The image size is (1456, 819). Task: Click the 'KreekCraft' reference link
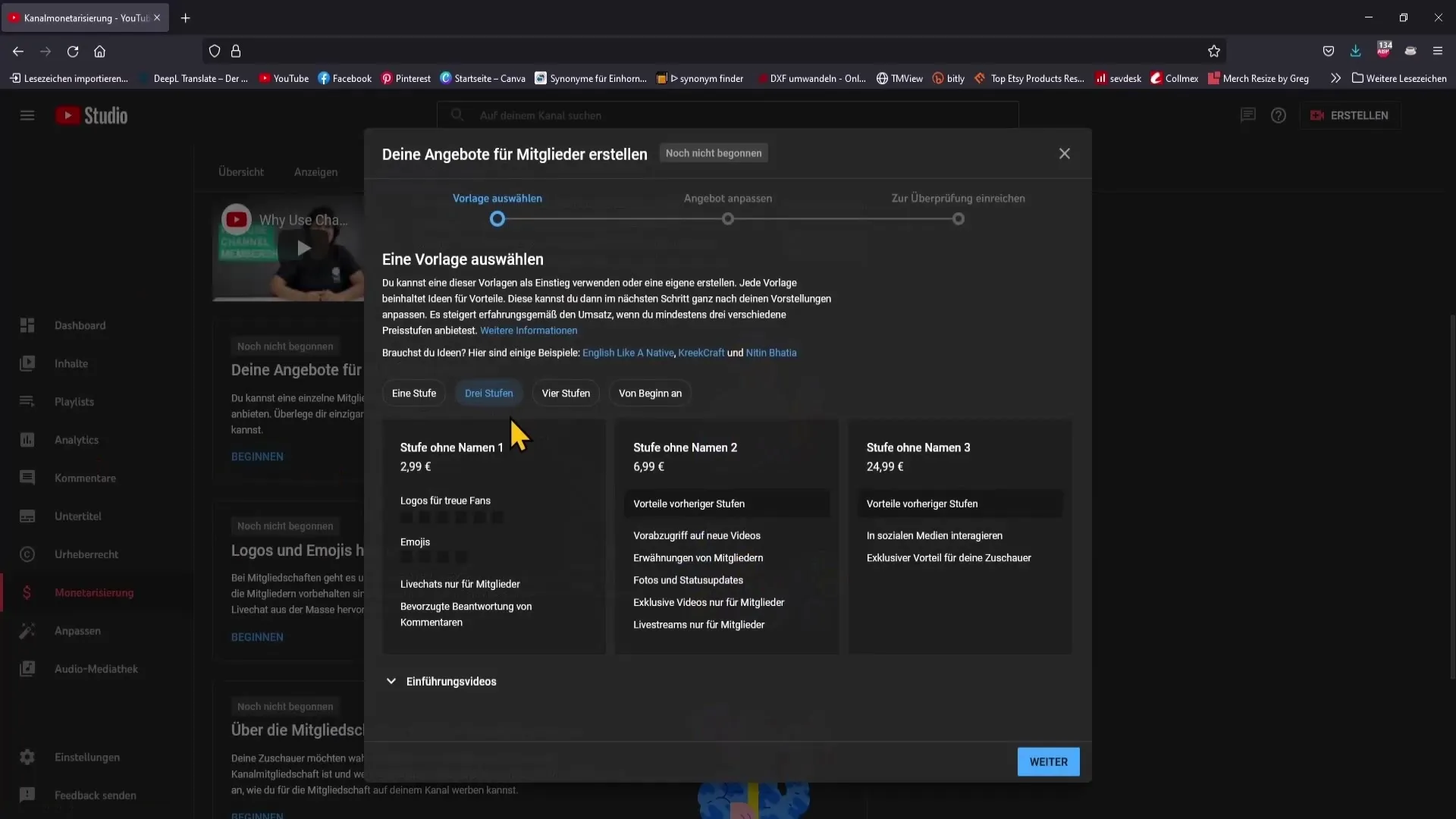tap(700, 352)
